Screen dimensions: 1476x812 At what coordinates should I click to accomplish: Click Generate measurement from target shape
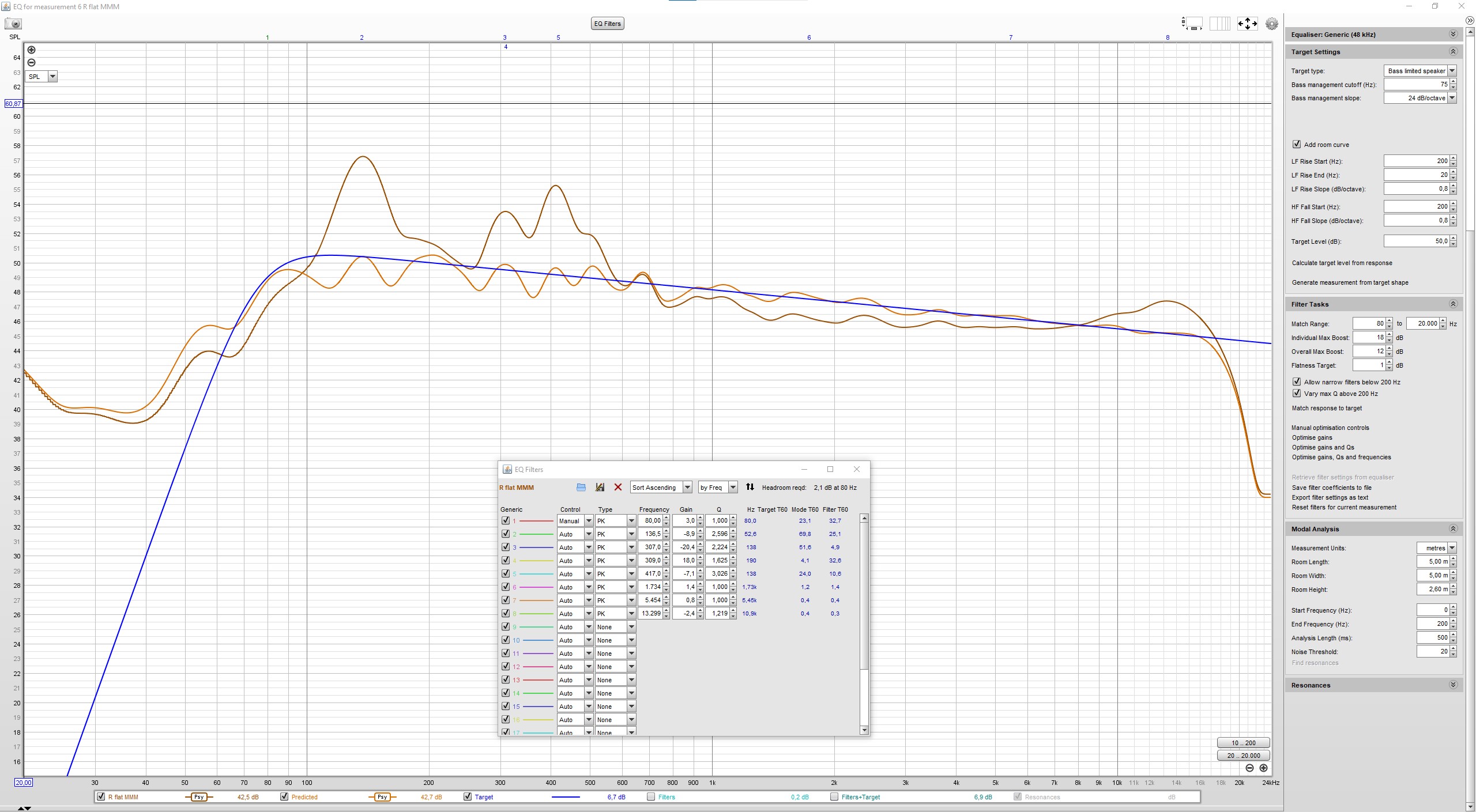tap(1350, 282)
